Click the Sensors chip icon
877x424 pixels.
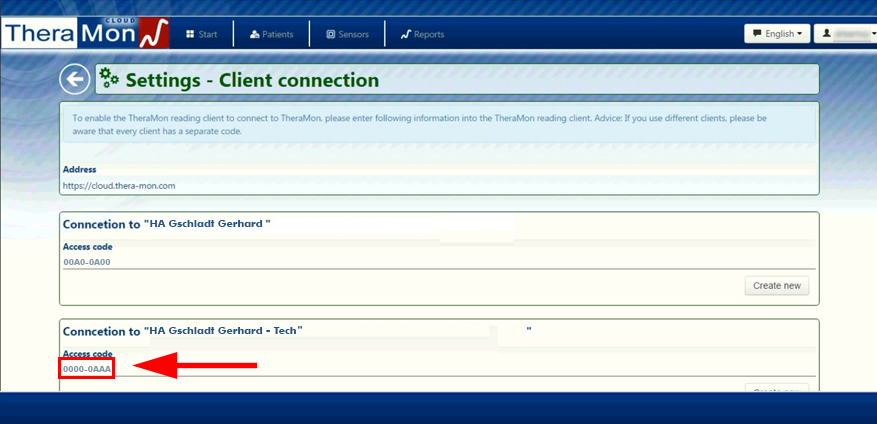click(x=331, y=35)
